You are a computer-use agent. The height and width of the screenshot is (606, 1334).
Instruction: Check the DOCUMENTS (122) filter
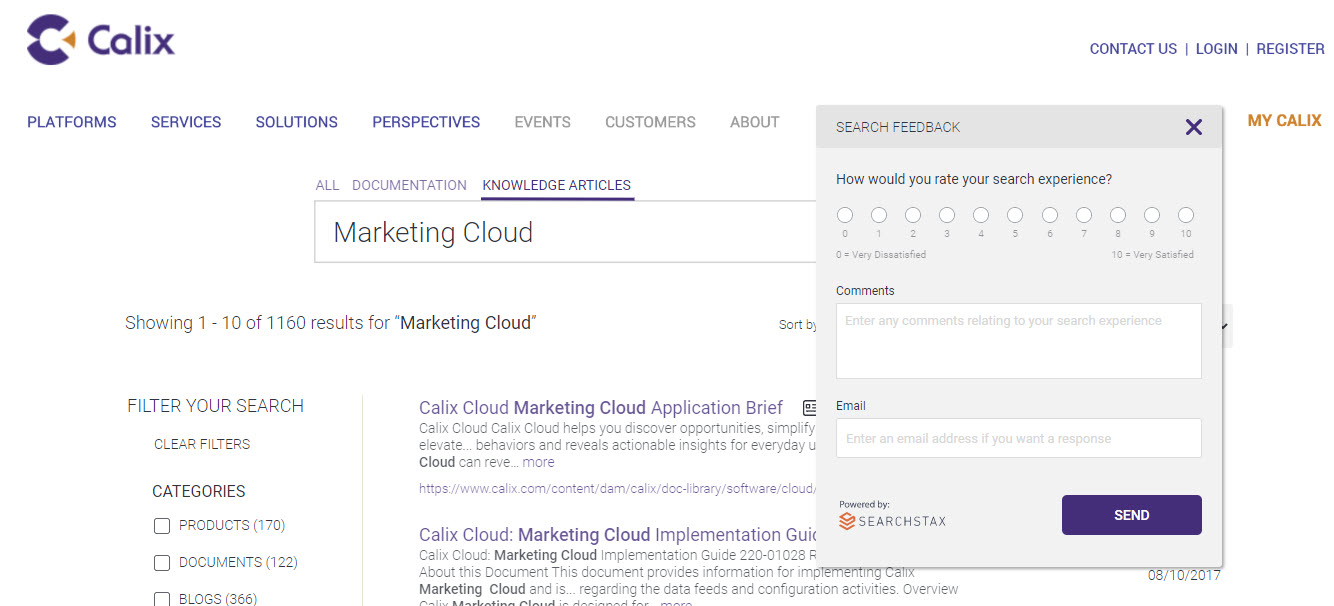pos(161,562)
